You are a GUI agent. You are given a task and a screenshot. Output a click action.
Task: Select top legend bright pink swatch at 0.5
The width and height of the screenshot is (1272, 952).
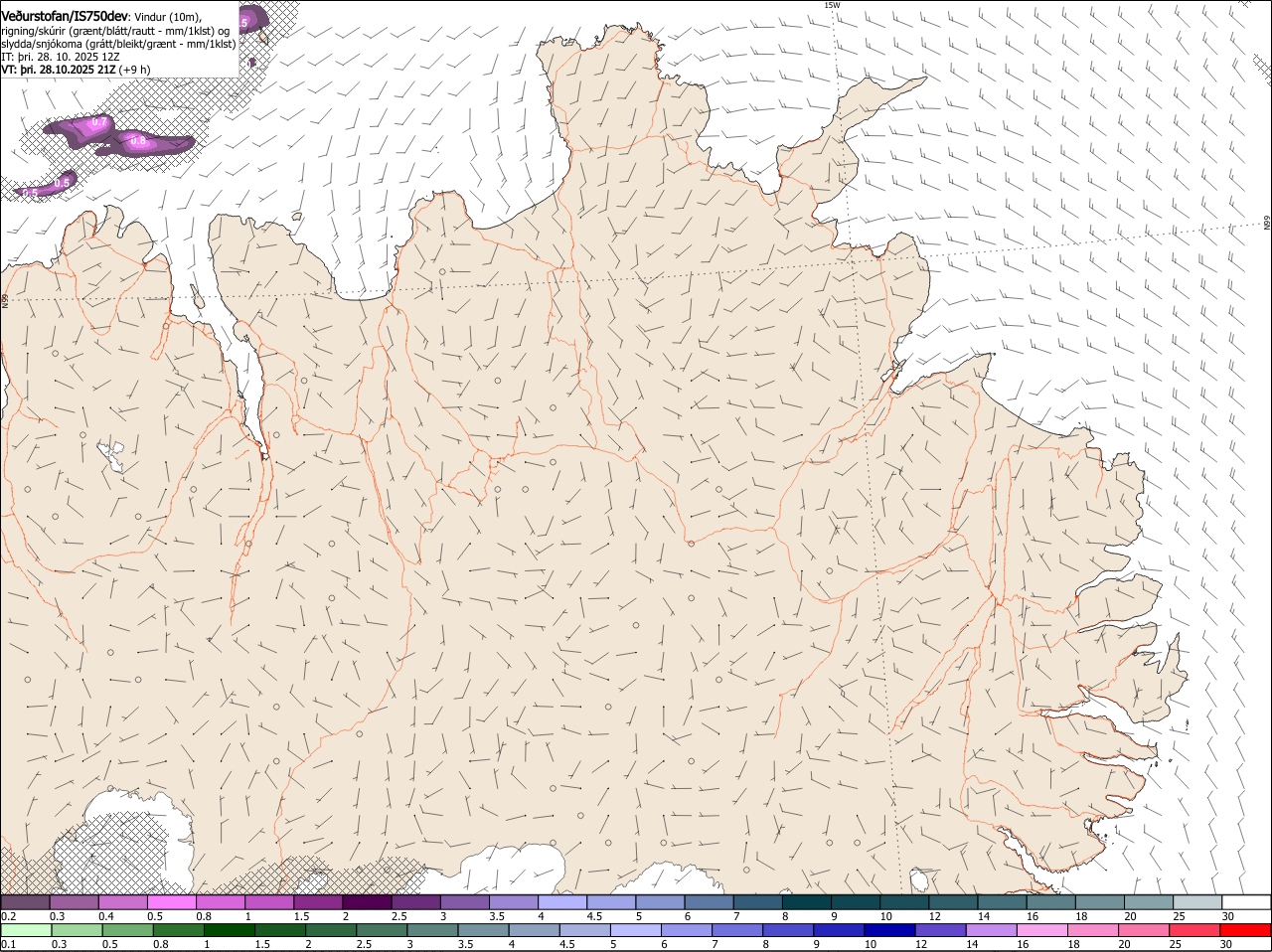(171, 902)
